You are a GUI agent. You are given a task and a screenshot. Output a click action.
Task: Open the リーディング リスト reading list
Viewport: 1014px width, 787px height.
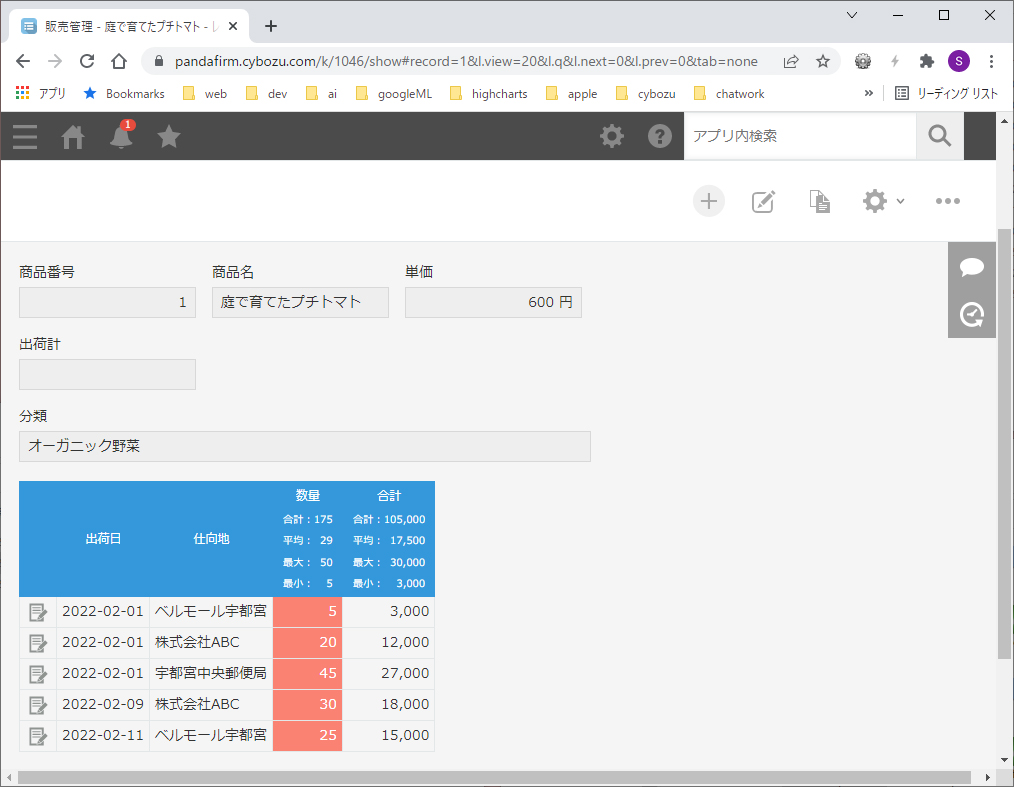pos(946,94)
